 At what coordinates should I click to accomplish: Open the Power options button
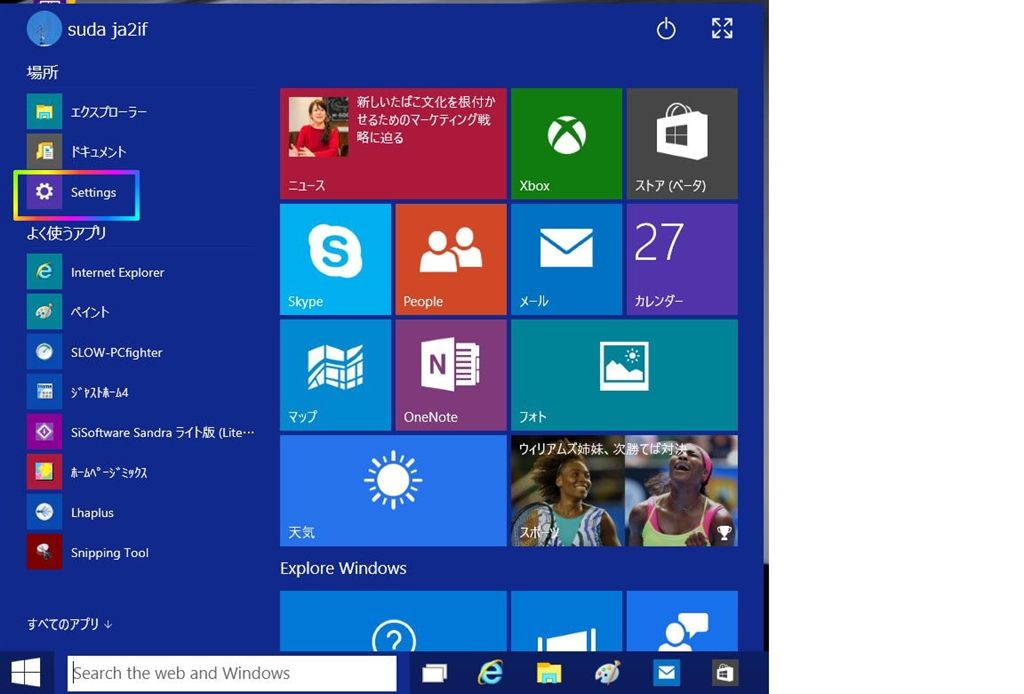click(665, 29)
